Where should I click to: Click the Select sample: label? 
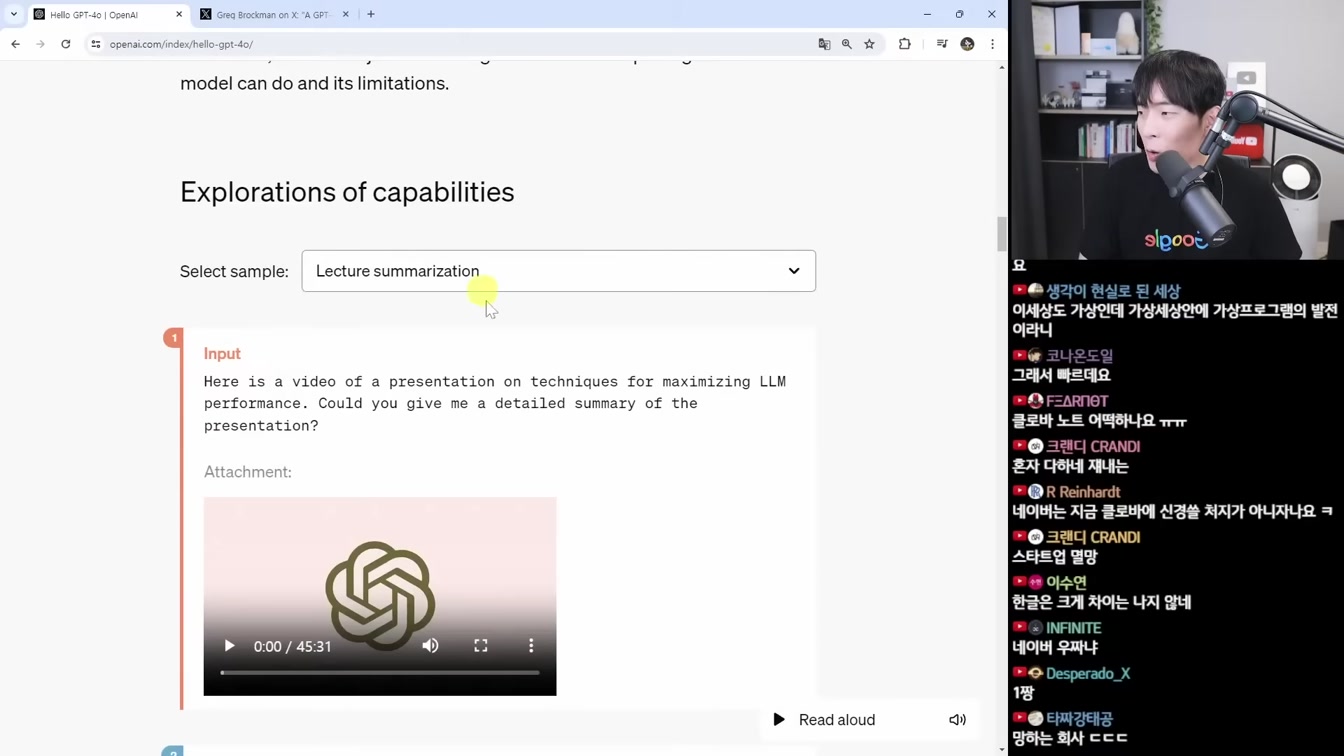click(x=234, y=271)
